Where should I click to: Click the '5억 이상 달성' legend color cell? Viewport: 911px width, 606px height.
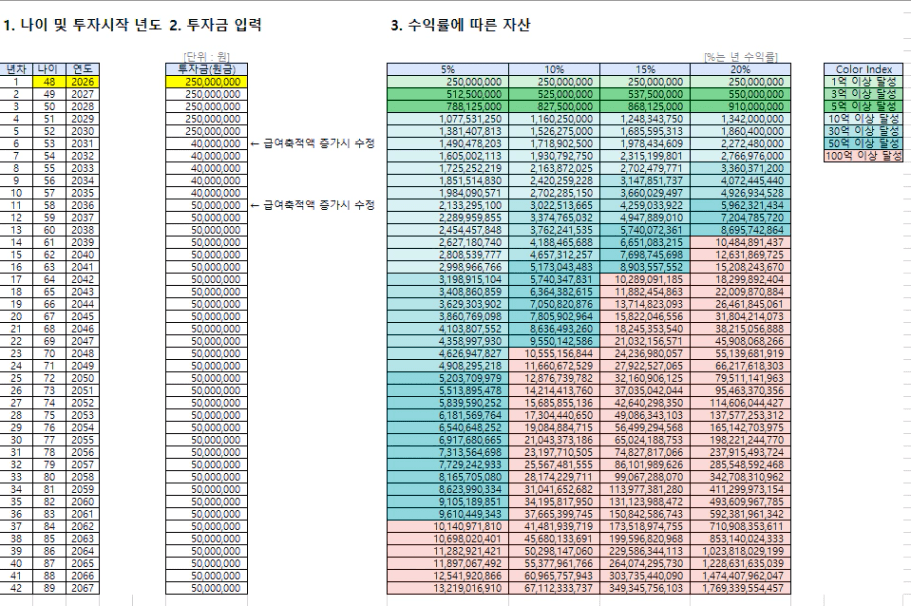[863, 106]
